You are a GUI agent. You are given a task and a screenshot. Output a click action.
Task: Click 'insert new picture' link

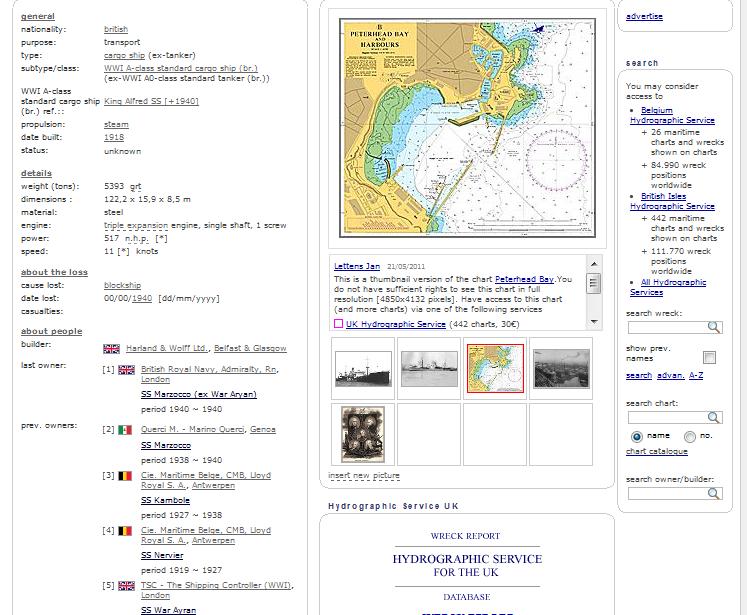point(364,475)
